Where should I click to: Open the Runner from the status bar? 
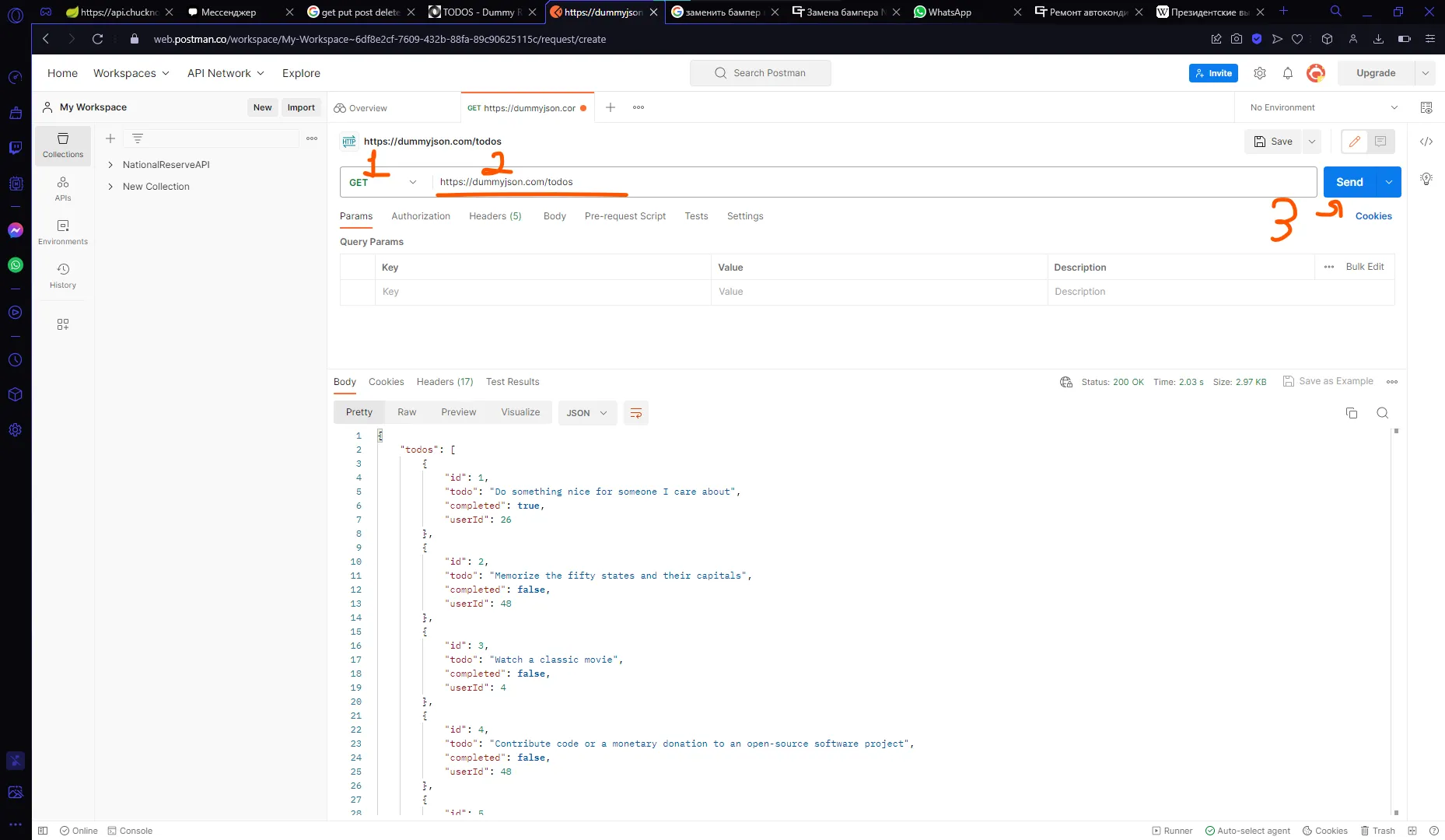[1172, 831]
